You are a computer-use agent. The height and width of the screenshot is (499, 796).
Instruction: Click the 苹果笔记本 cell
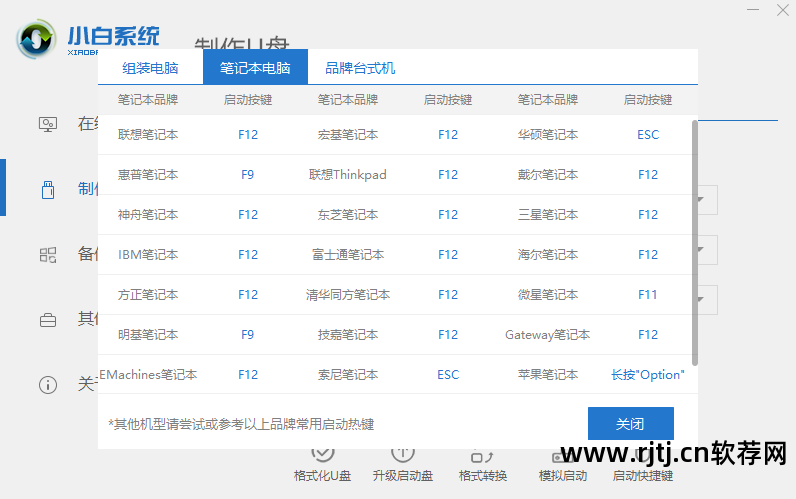[x=548, y=375]
